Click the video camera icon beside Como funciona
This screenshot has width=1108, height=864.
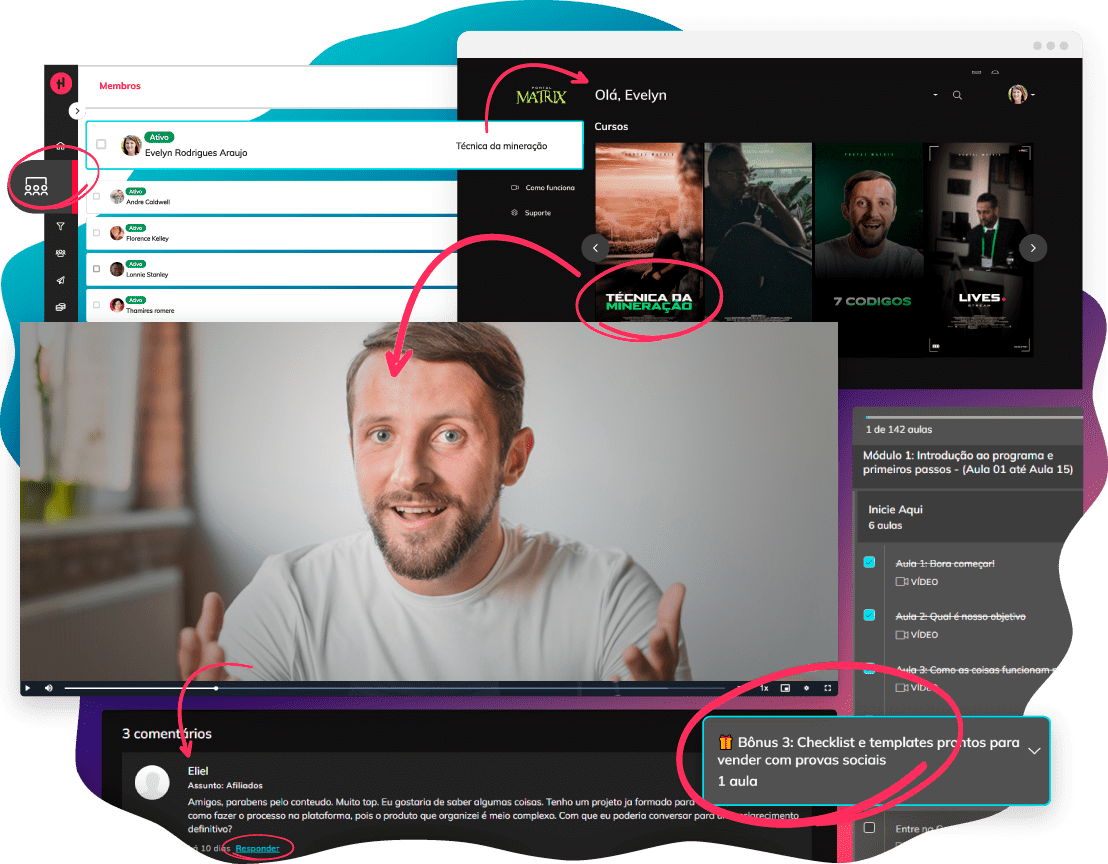515,188
